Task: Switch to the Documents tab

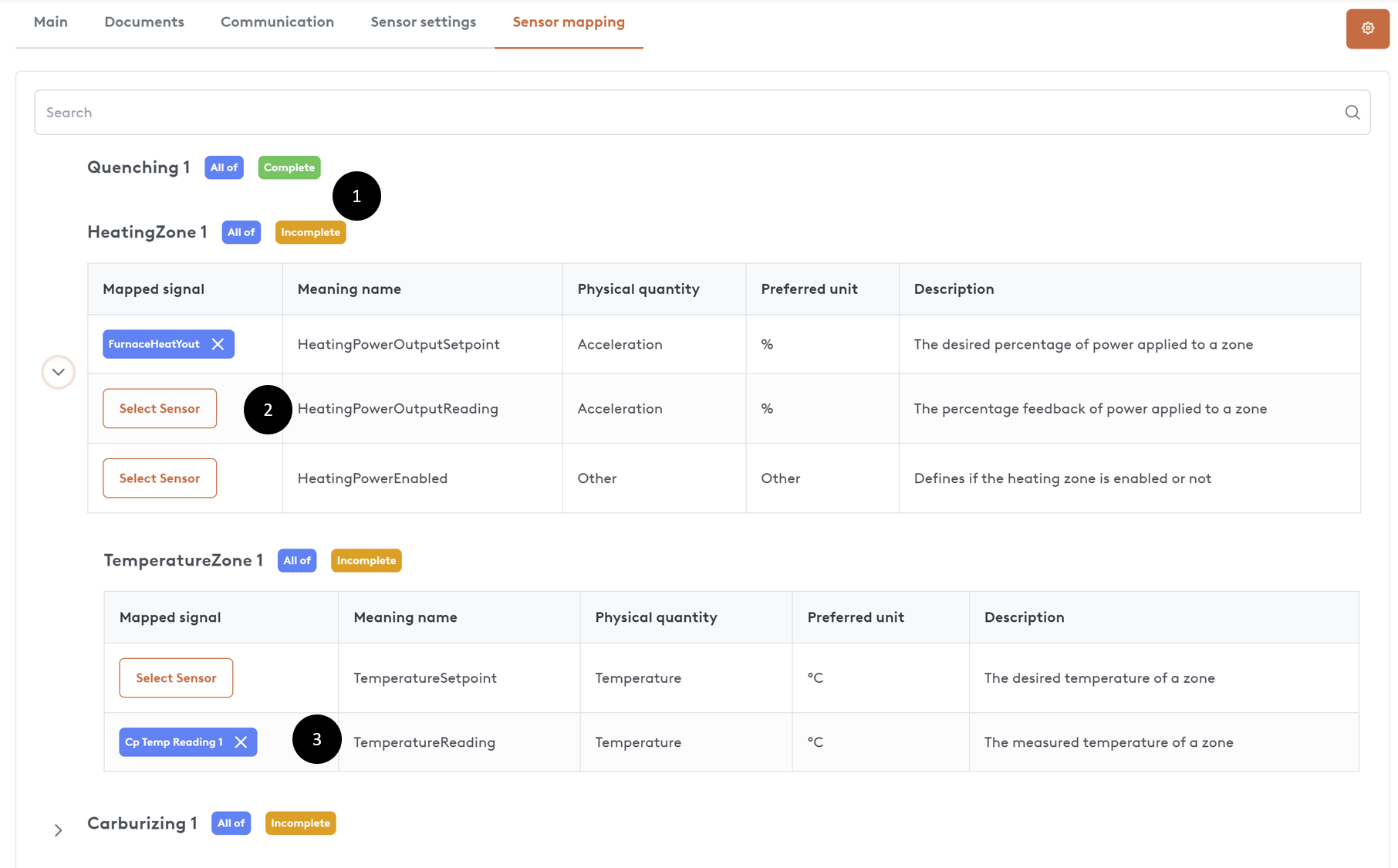Action: click(144, 22)
